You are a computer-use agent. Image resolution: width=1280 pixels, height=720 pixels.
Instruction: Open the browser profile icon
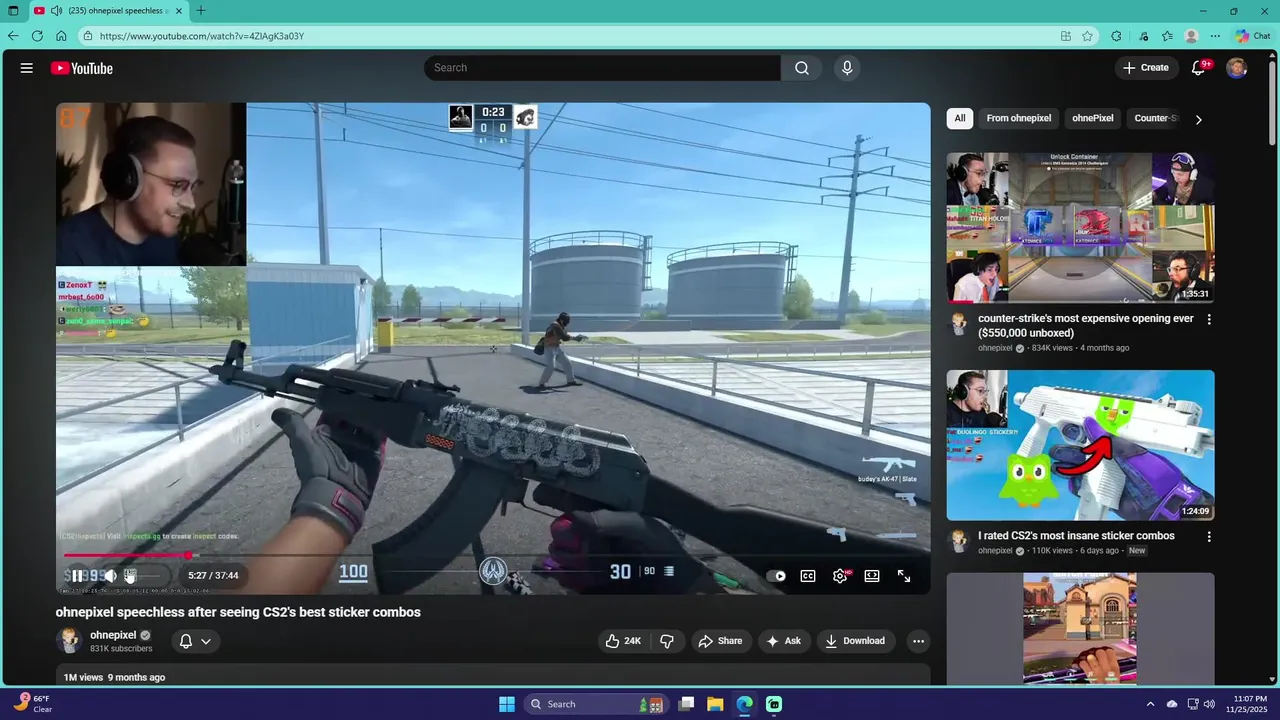point(1191,36)
